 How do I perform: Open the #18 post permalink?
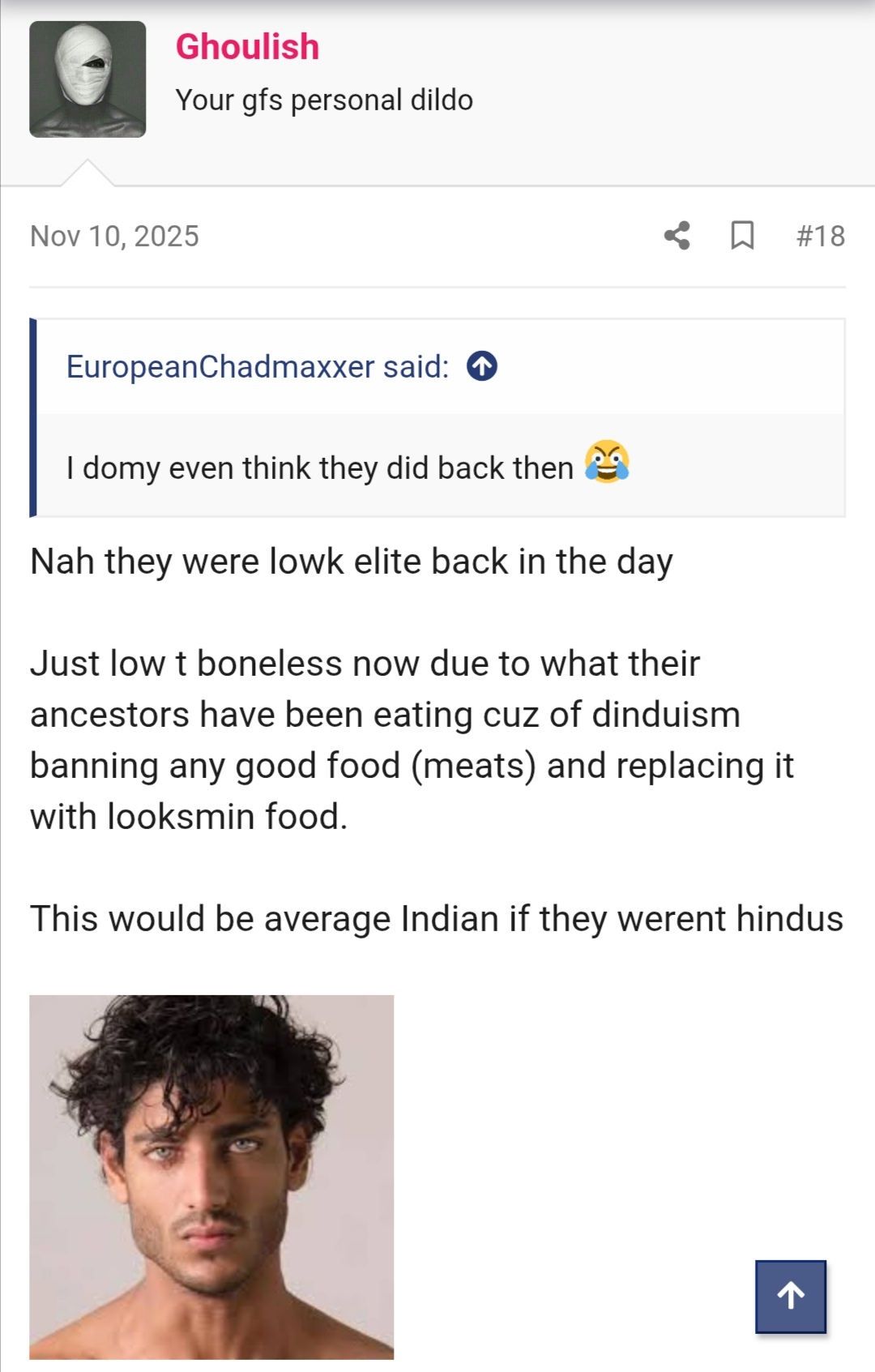pos(821,236)
